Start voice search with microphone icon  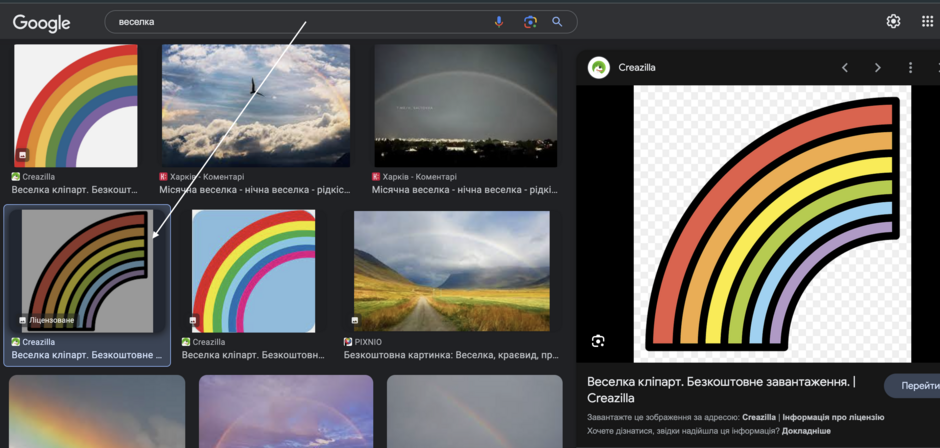coord(499,22)
